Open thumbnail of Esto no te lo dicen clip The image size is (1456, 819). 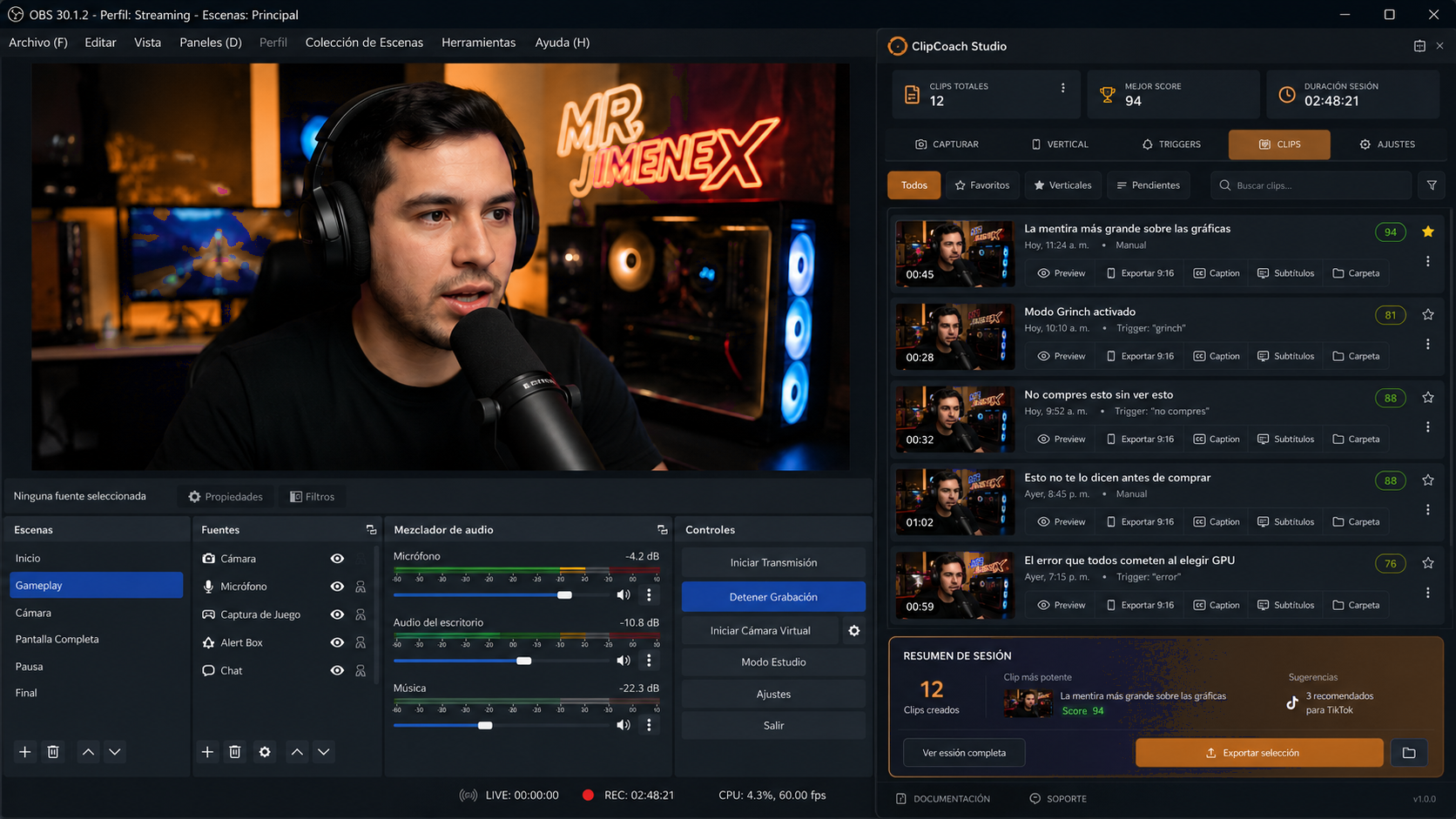955,502
